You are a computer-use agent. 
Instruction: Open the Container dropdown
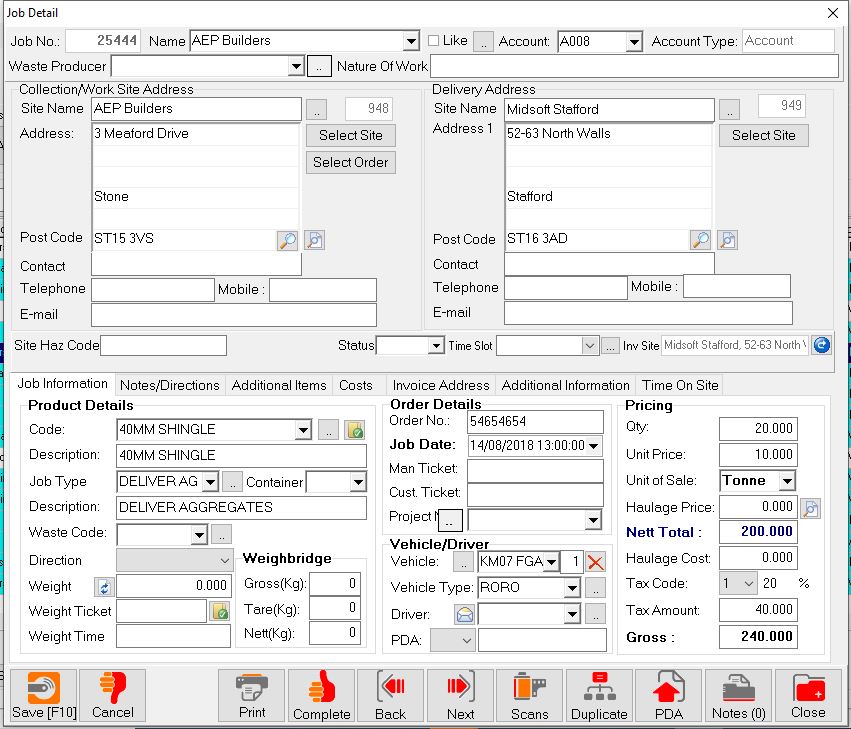tap(358, 482)
